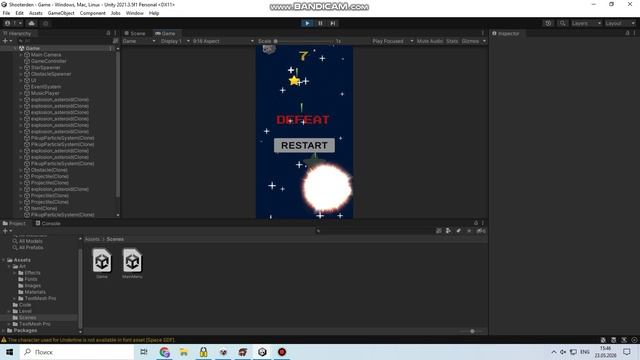This screenshot has height=360, width=640.
Task: Toggle the Stats overlay
Action: click(452, 41)
